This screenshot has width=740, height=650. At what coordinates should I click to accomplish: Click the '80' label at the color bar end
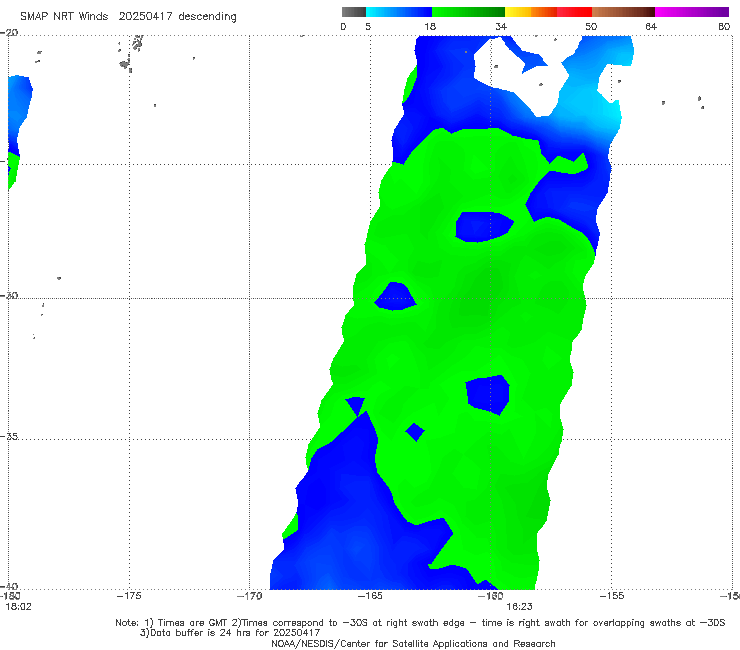[x=724, y=27]
